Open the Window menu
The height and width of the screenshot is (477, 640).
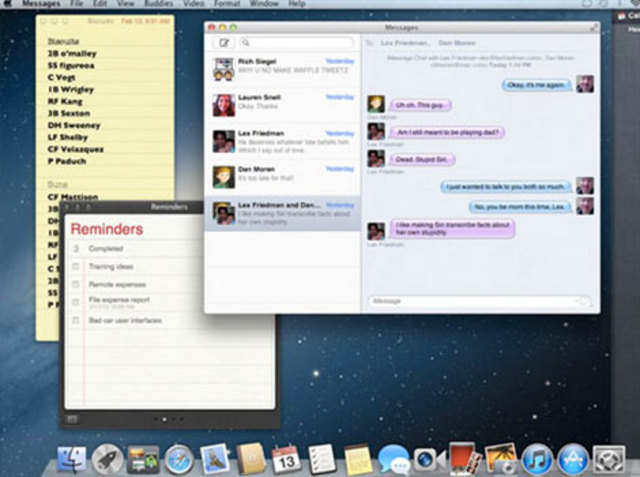(264, 4)
